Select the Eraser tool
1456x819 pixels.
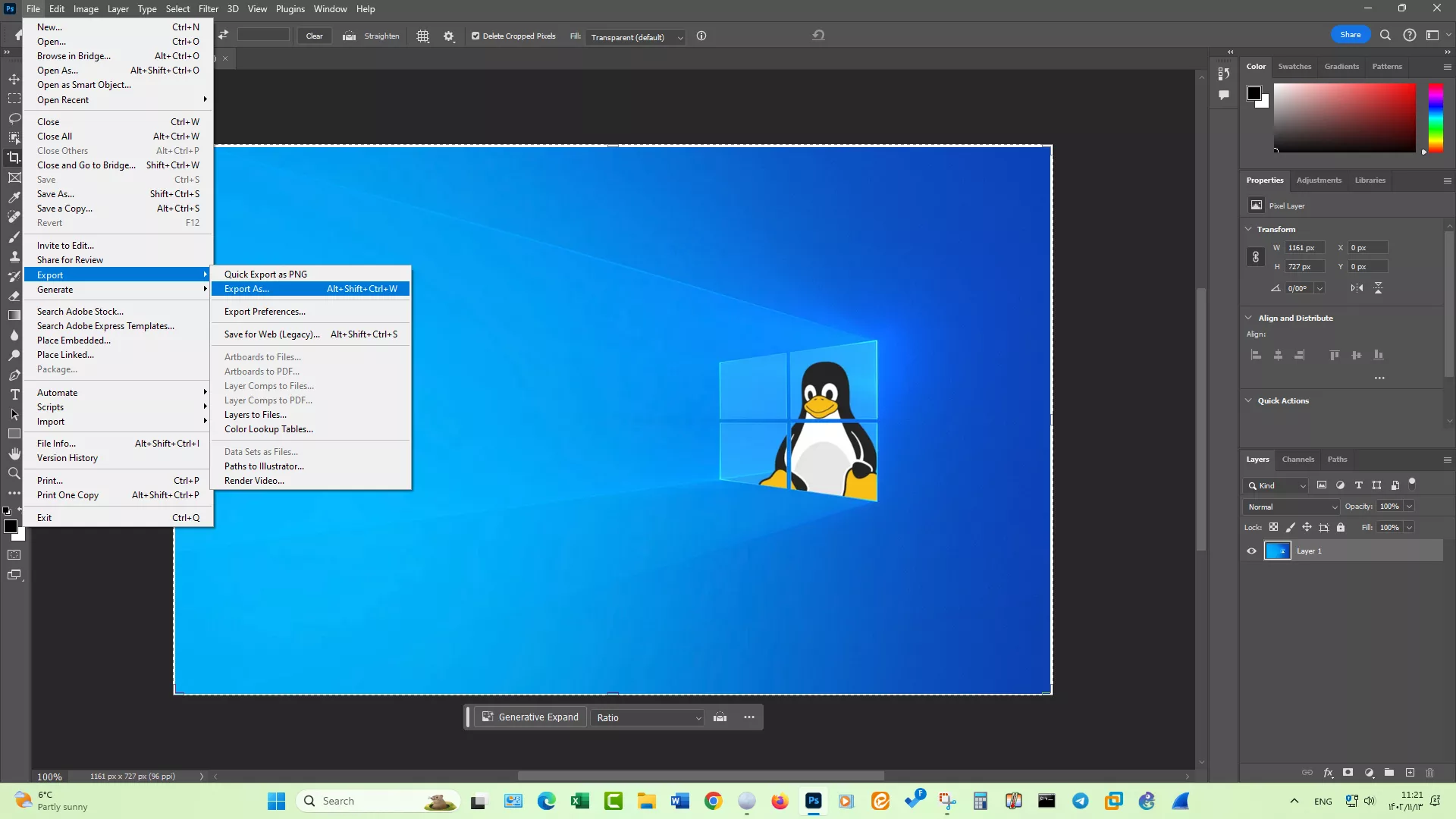pyautogui.click(x=14, y=296)
